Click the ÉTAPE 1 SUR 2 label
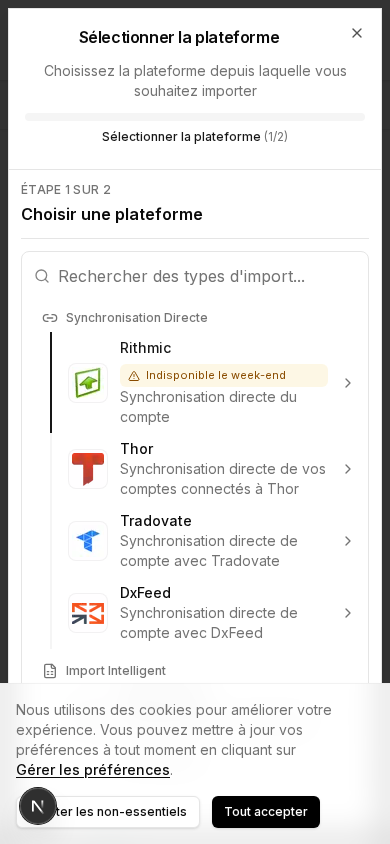The image size is (390, 844). click(66, 189)
